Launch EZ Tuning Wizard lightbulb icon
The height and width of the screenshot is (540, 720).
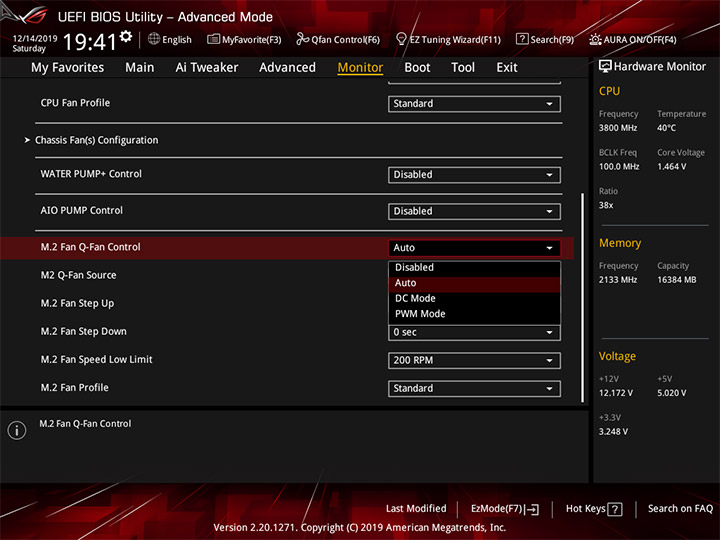401,39
